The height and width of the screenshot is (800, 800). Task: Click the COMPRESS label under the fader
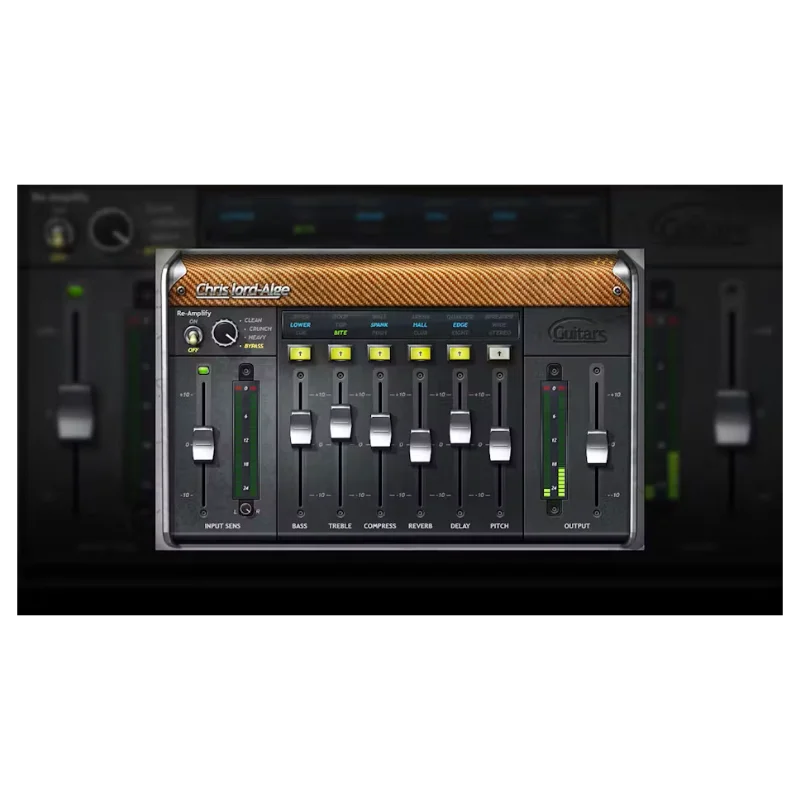tap(380, 526)
